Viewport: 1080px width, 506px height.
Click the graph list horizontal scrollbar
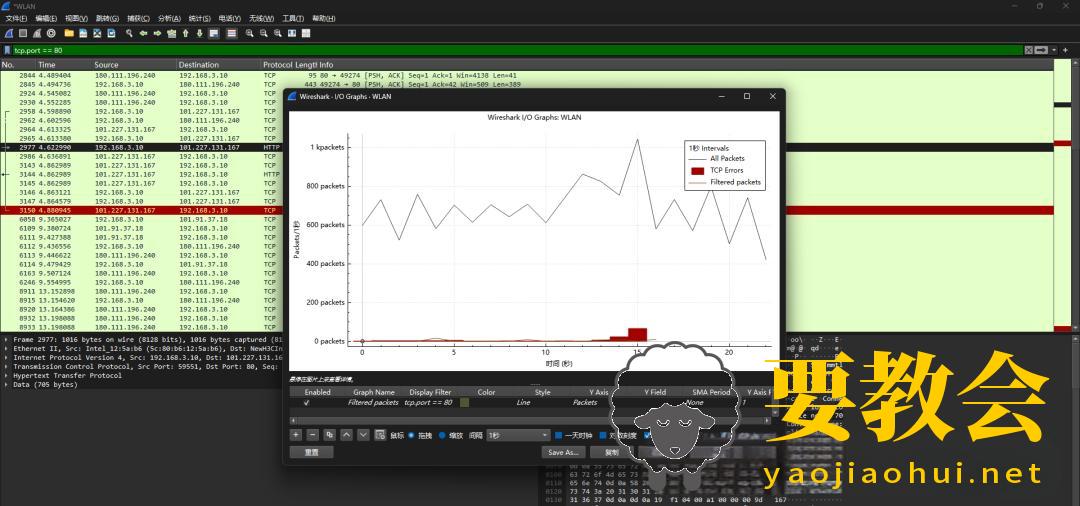point(529,420)
